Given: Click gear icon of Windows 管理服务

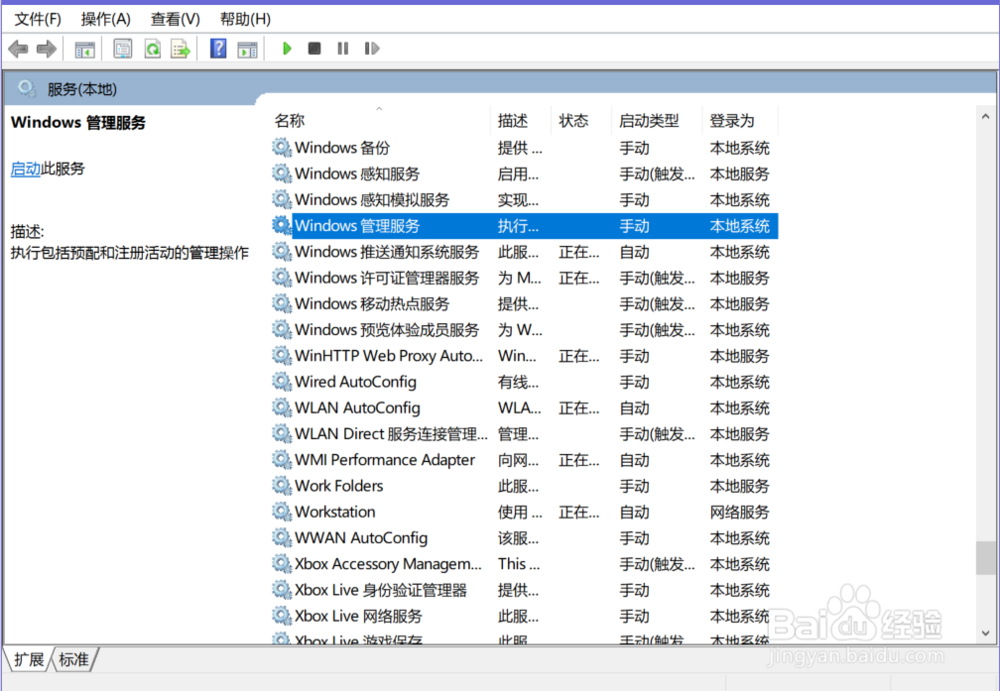Looking at the screenshot, I should (x=281, y=225).
